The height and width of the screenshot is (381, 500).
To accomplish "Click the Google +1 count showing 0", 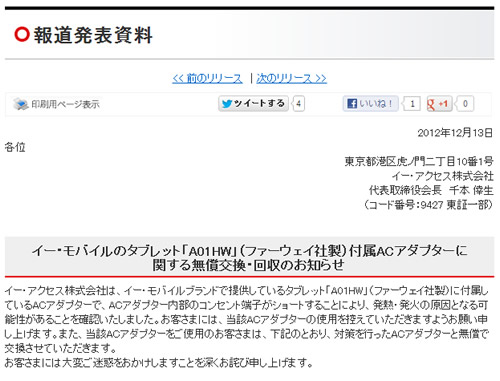I will [465, 104].
